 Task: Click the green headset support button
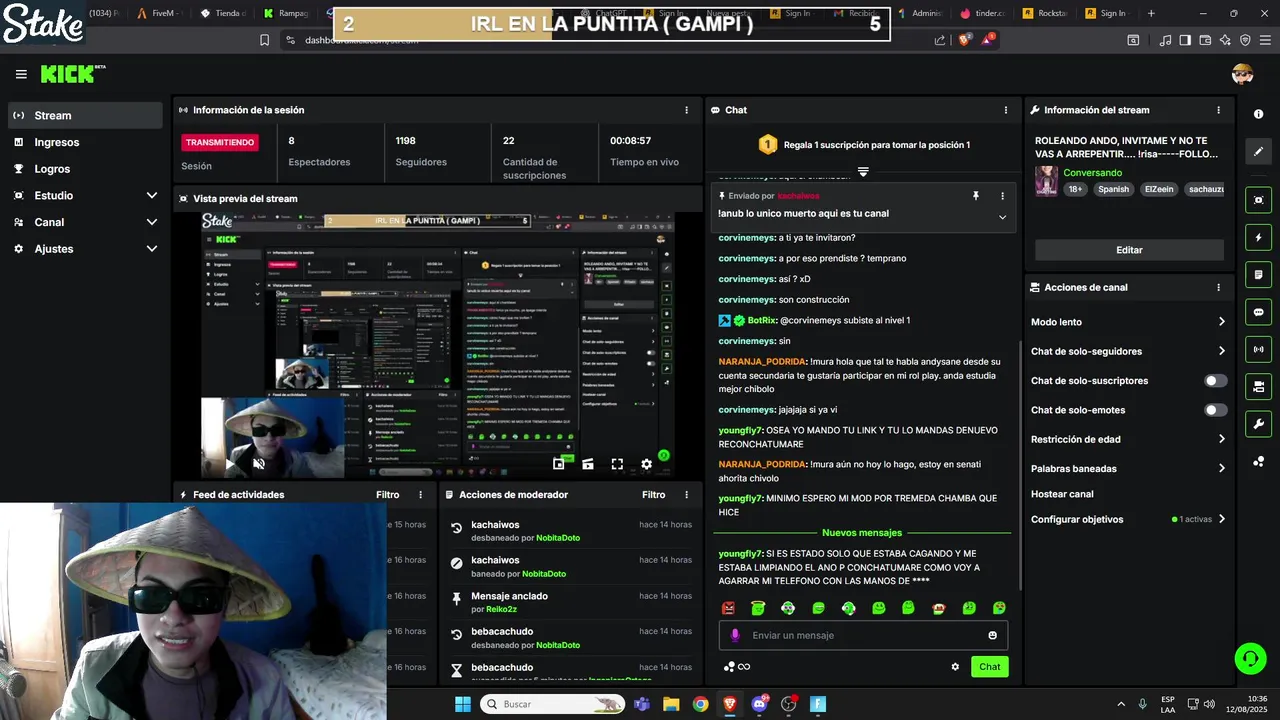[x=1250, y=658]
